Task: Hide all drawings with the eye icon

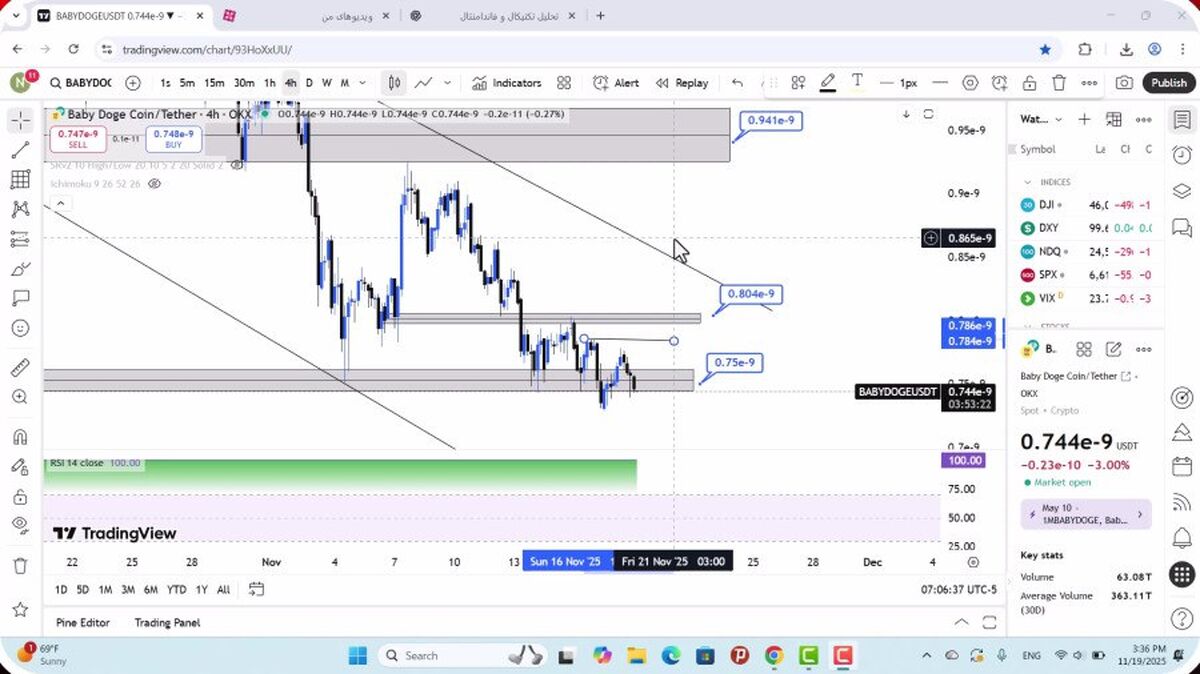Action: click(20, 525)
